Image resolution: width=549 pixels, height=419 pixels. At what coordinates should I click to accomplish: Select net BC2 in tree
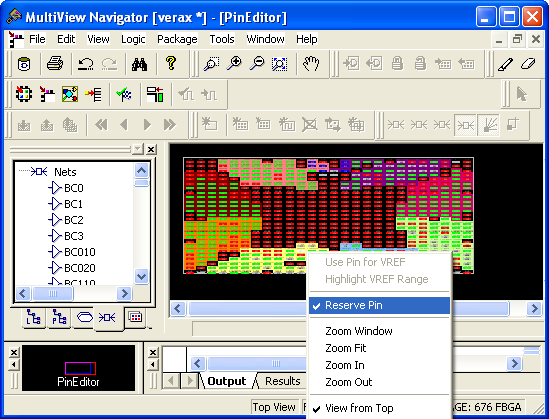(x=74, y=220)
